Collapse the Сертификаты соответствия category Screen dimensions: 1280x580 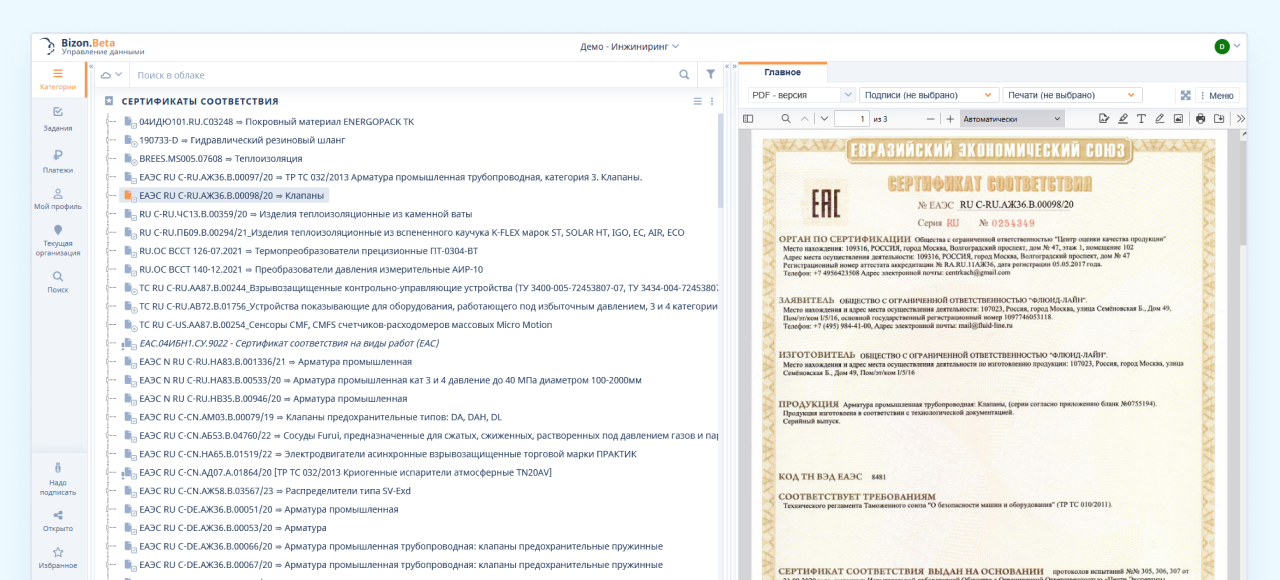tap(109, 101)
